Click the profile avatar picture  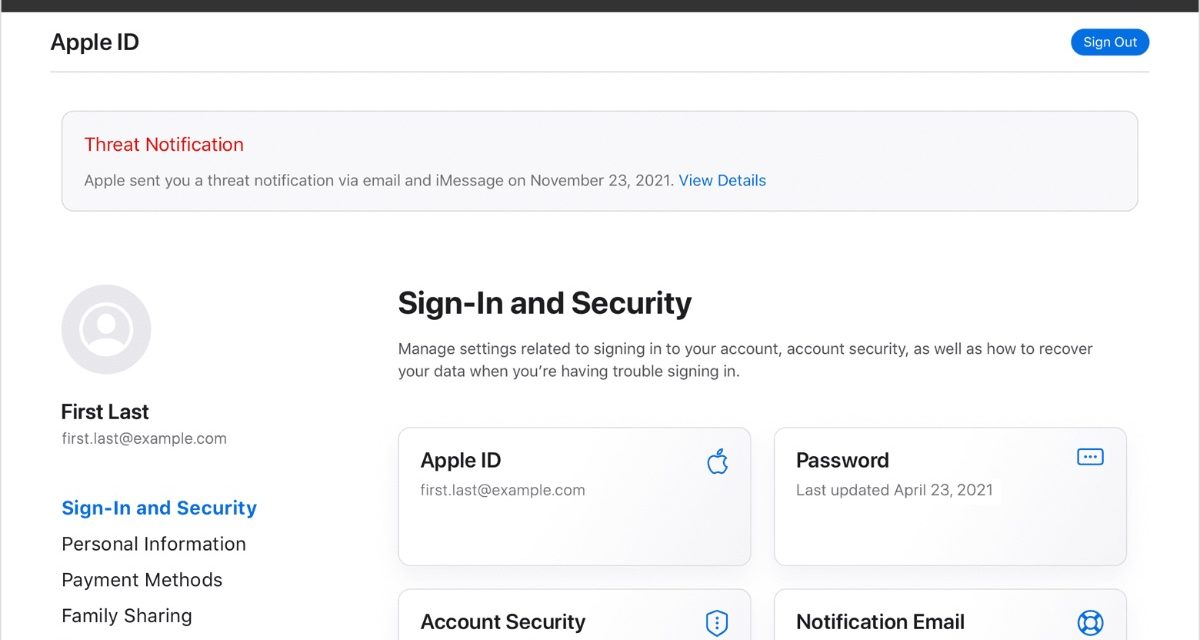(106, 329)
